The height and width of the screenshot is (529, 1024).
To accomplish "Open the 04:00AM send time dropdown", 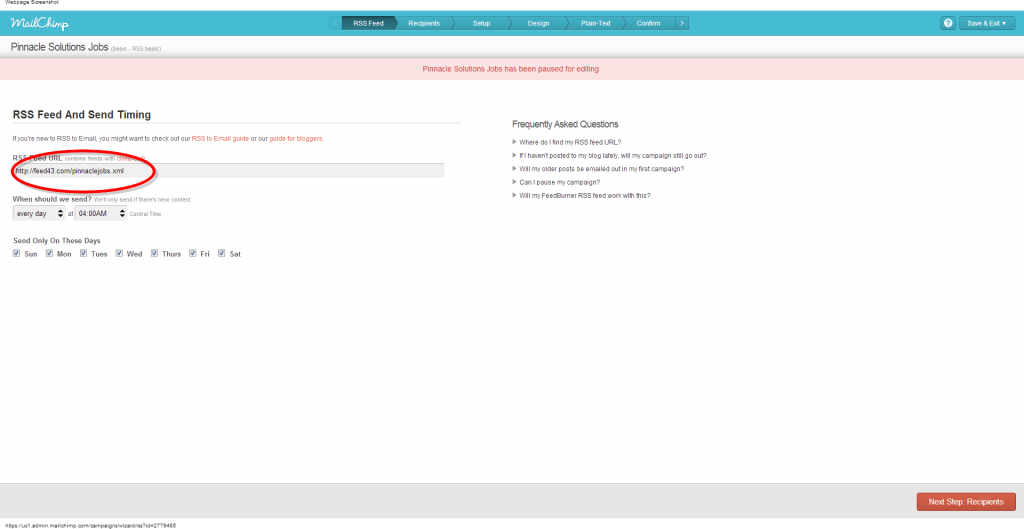I will coord(101,214).
